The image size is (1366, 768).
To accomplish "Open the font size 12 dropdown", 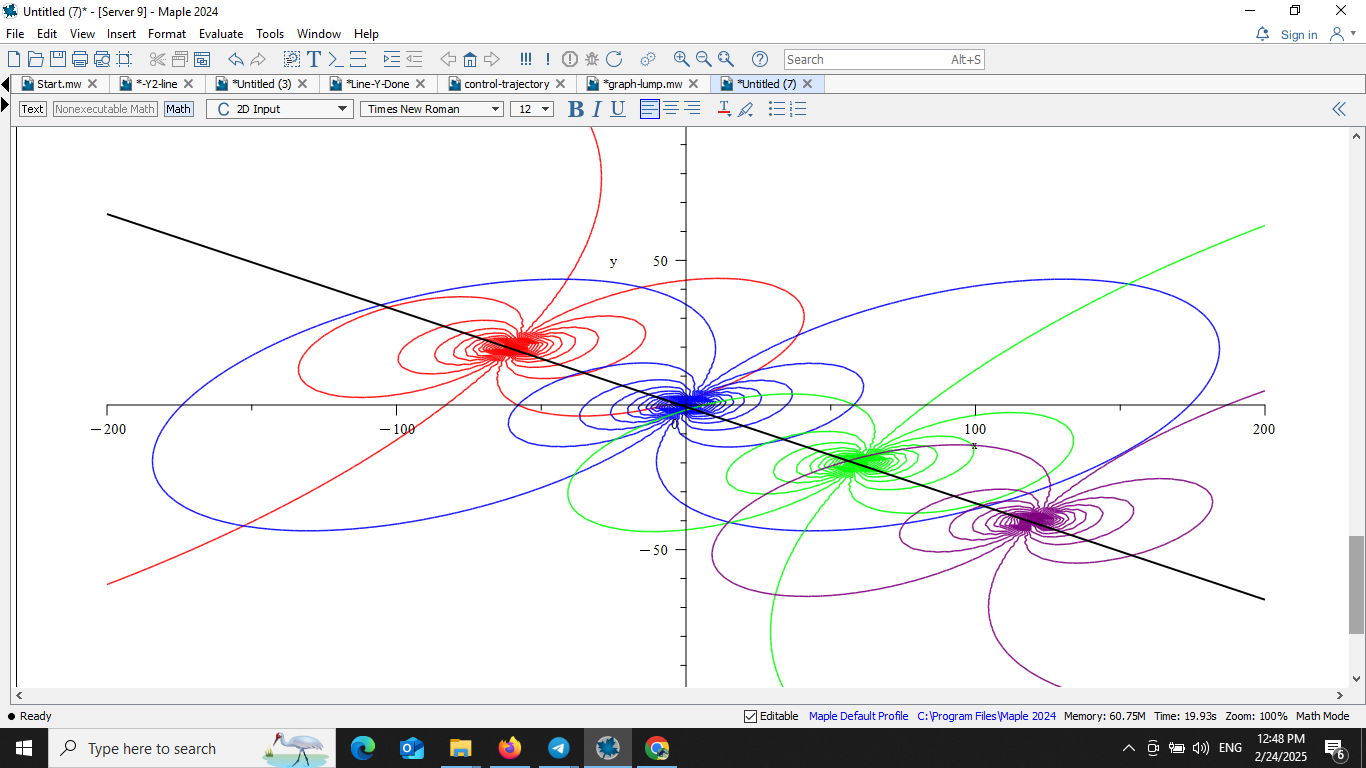I will point(532,109).
